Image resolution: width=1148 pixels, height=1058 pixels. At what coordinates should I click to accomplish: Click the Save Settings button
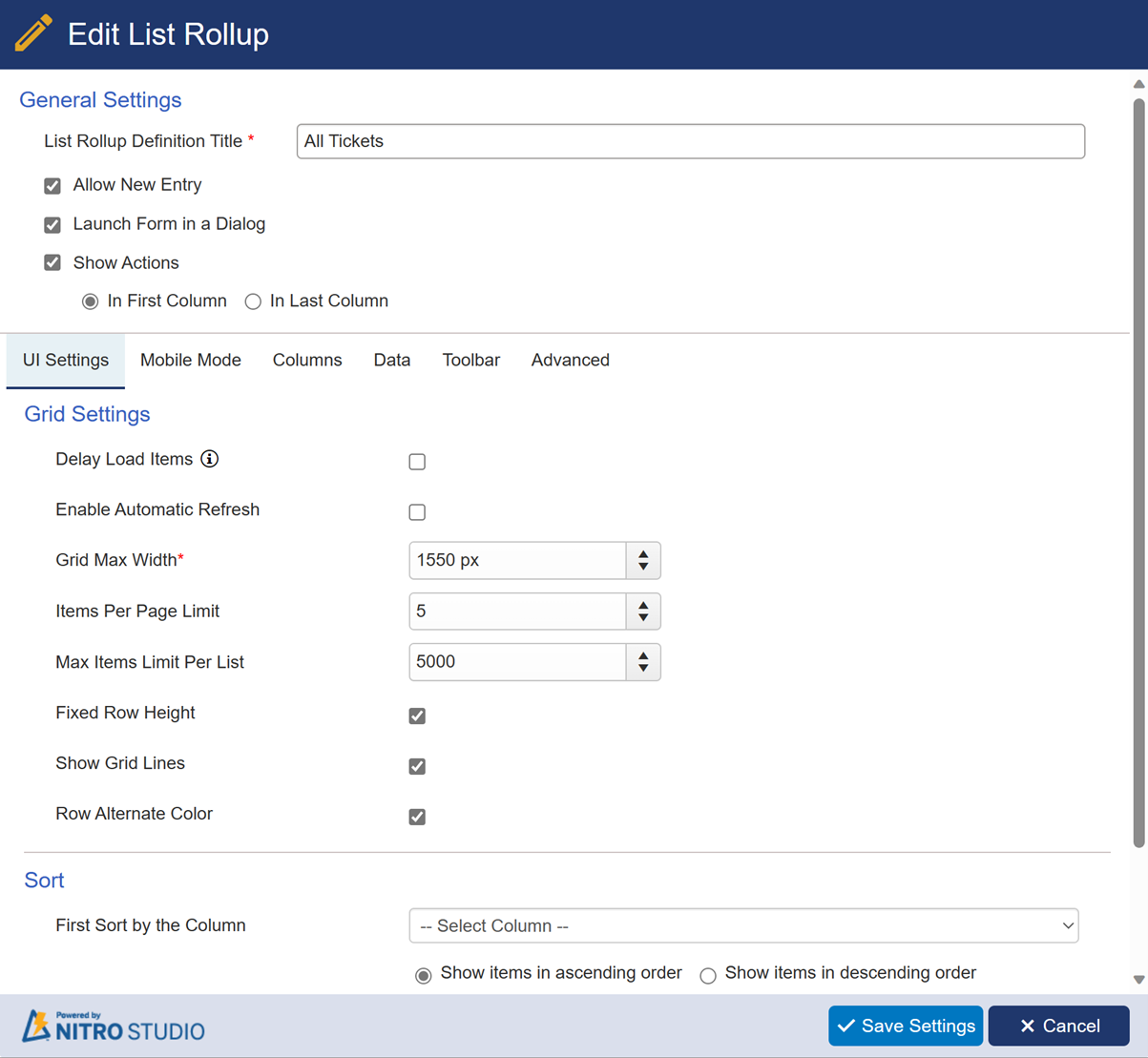905,1026
